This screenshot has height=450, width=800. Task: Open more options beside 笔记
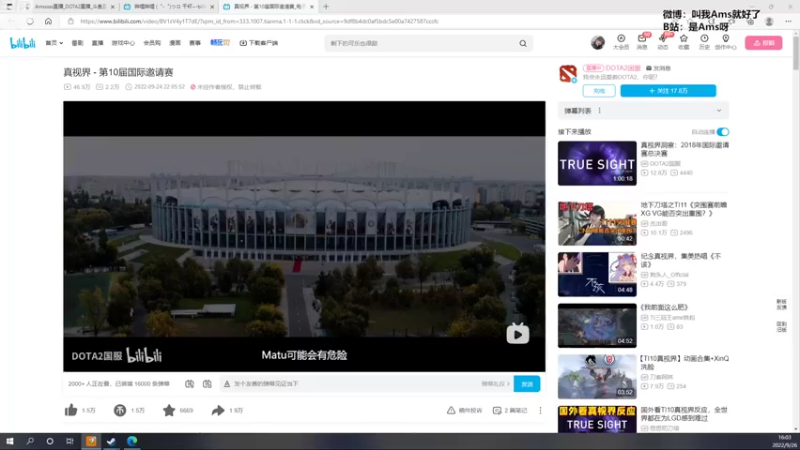(x=540, y=410)
